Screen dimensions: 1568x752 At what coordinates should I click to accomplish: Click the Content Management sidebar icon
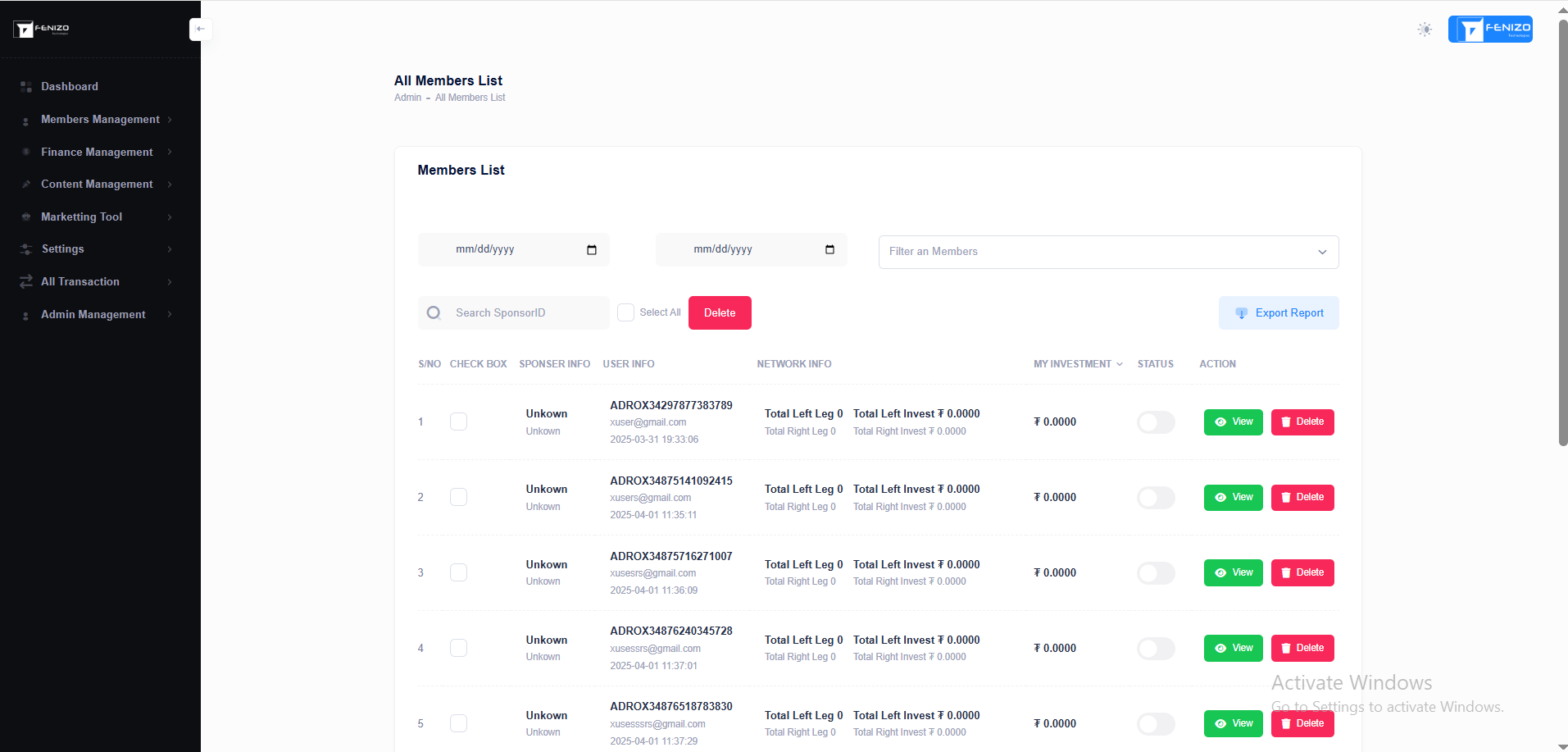(26, 185)
